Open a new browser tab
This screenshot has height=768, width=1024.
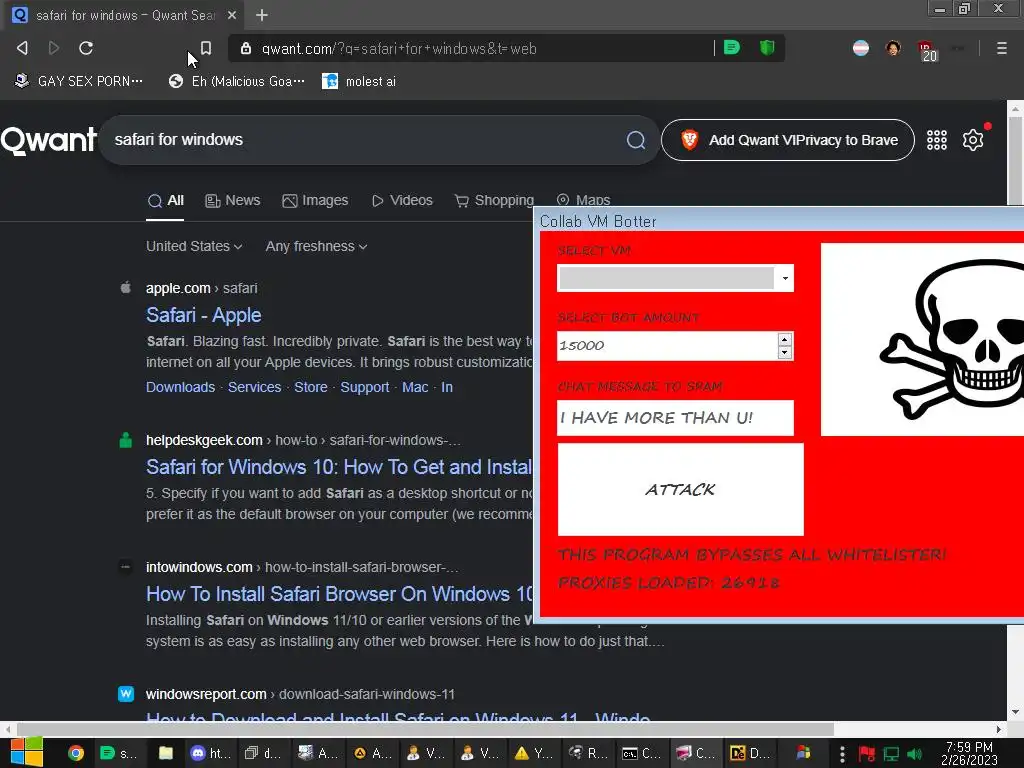click(262, 15)
